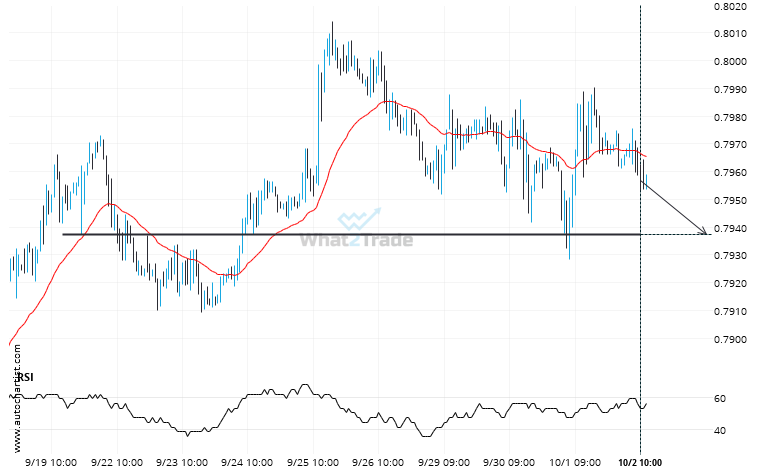The height and width of the screenshot is (475, 760).
Task: Click the forecast arrow head at 0.7940
Action: [706, 232]
